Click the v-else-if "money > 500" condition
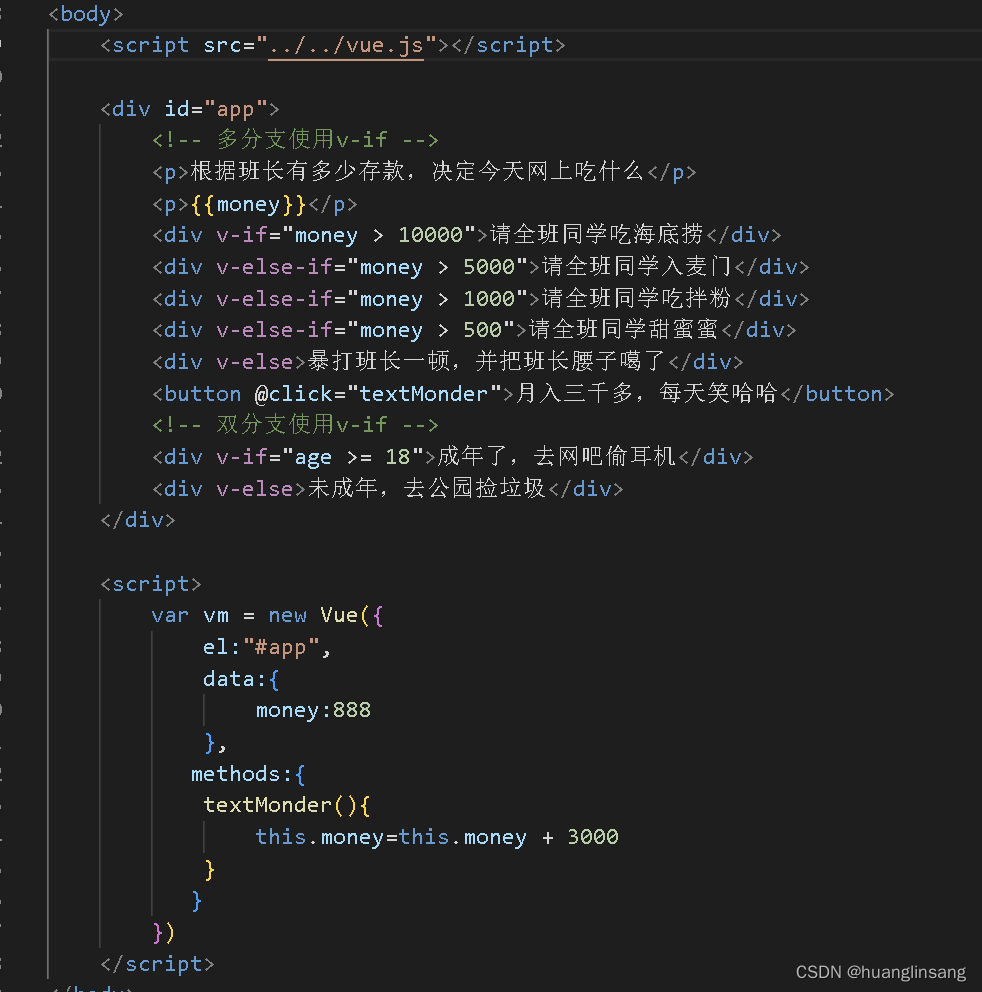982x992 pixels. point(366,330)
